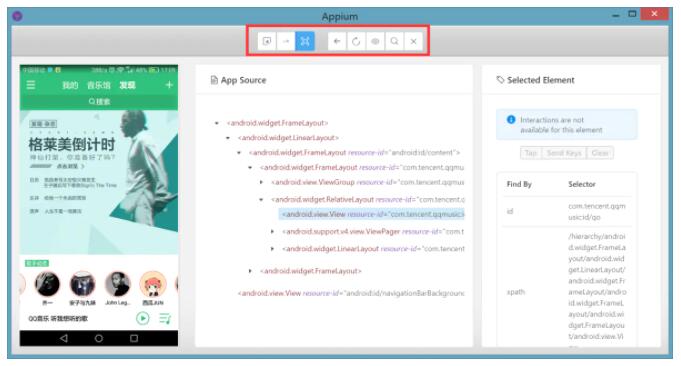Viewport: 681px width, 366px height.
Task: Tap Android home circle button
Action: click(99, 338)
